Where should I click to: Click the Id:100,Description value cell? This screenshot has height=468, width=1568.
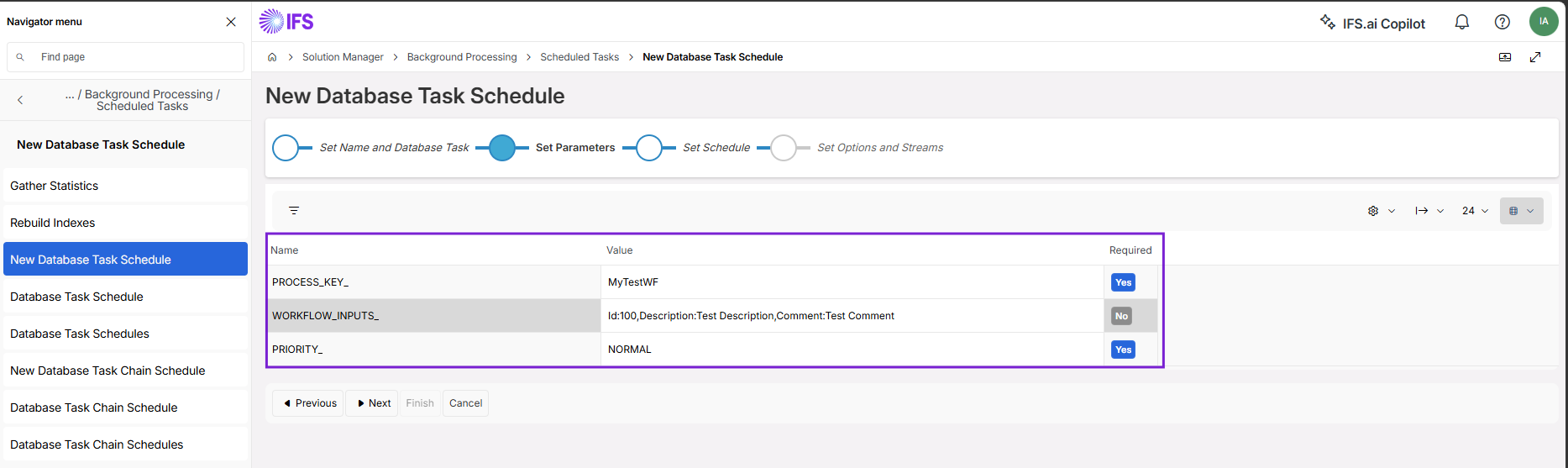pos(852,316)
